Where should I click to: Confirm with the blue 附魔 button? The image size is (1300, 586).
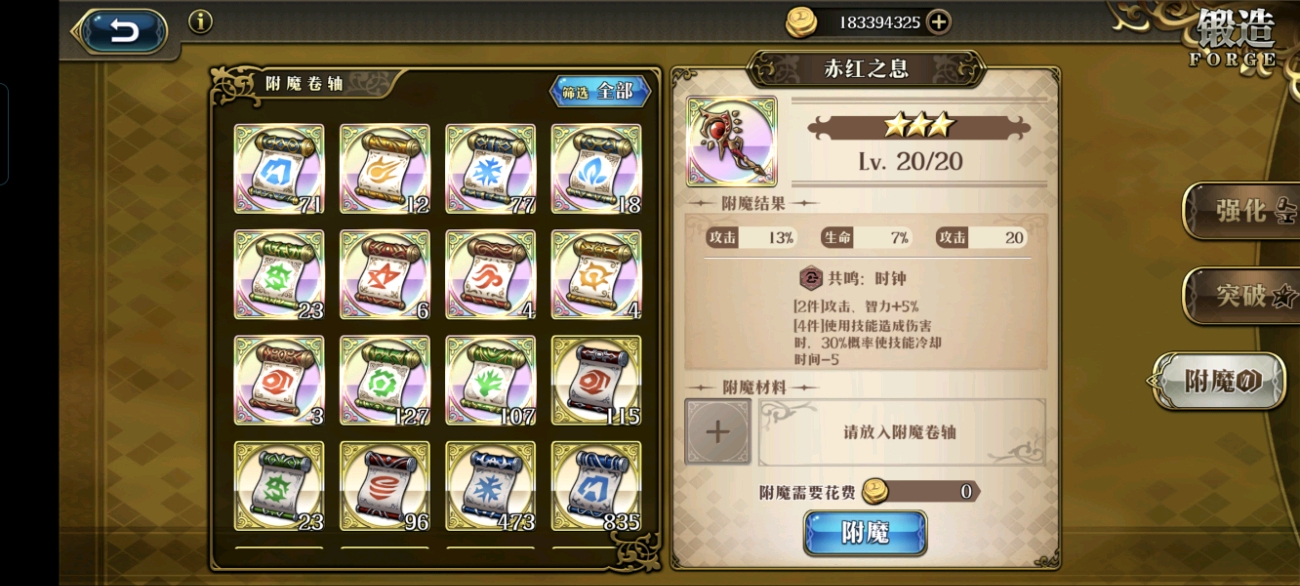pyautogui.click(x=865, y=532)
